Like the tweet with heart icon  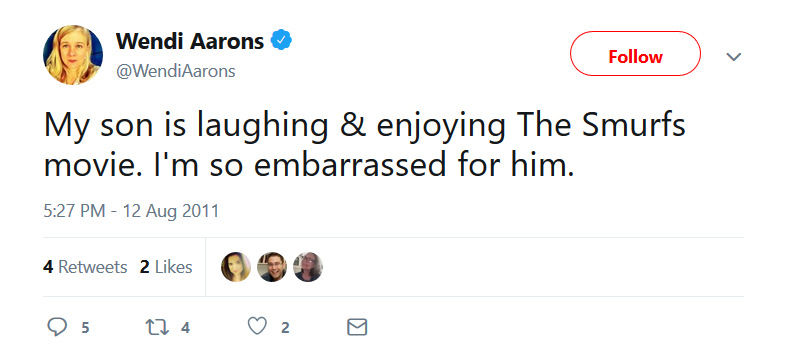point(257,327)
